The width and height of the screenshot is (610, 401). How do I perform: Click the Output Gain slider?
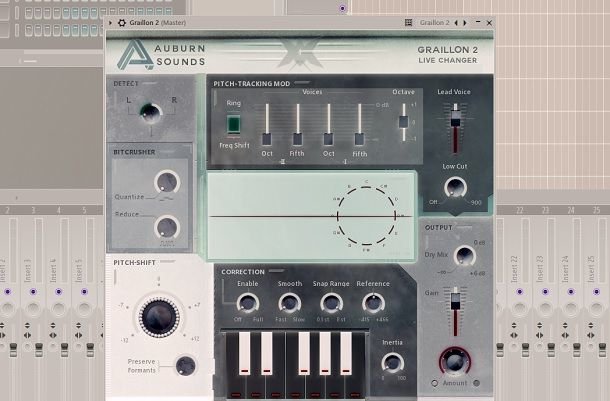point(455,302)
